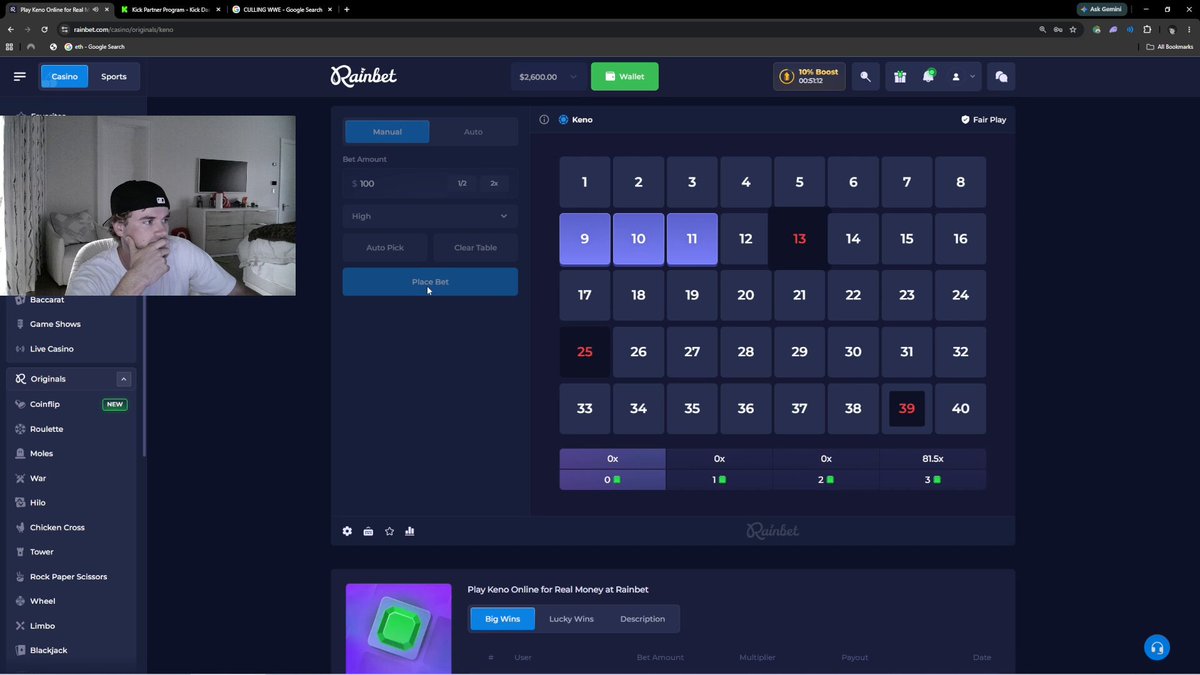Open the search magnifier in header
The height and width of the screenshot is (675, 1200).
pyautogui.click(x=865, y=76)
